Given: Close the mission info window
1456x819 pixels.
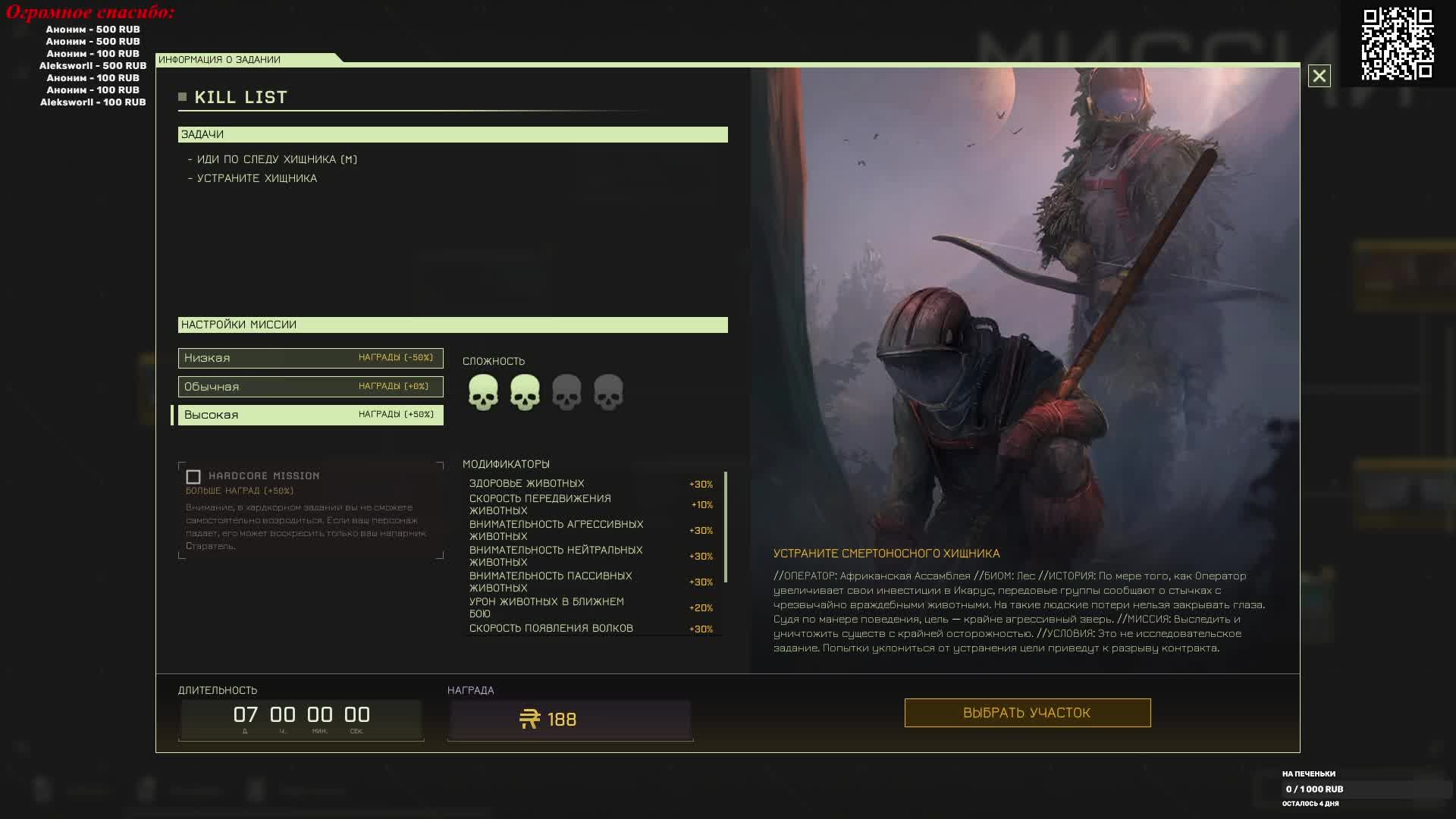Looking at the screenshot, I should (1319, 76).
